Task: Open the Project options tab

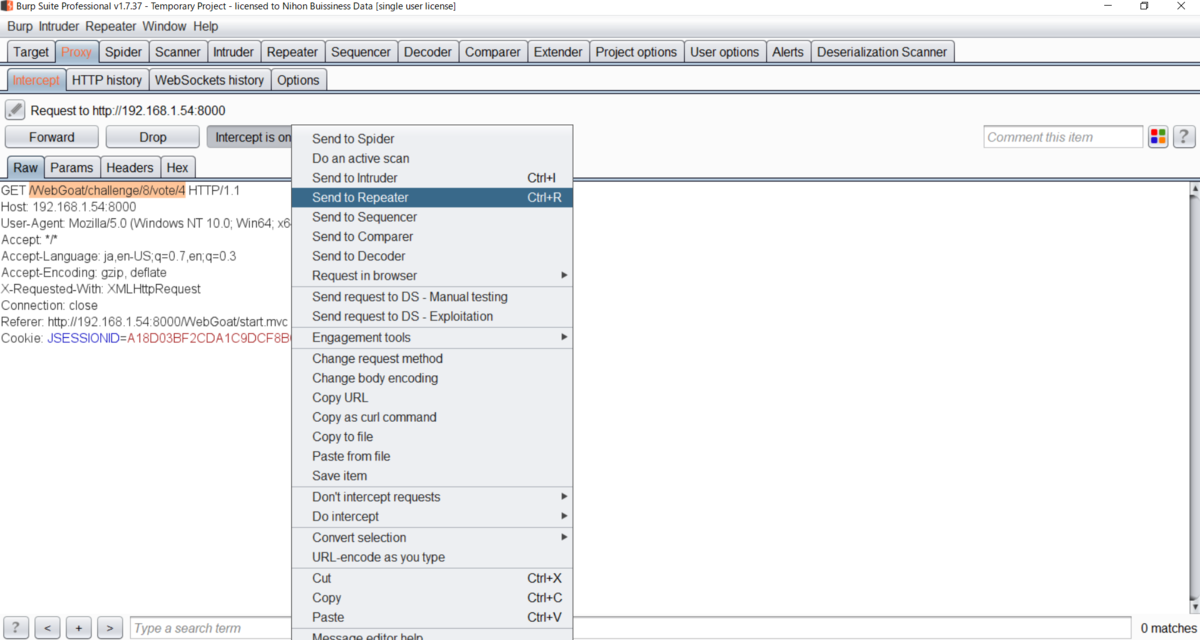Action: tap(636, 52)
